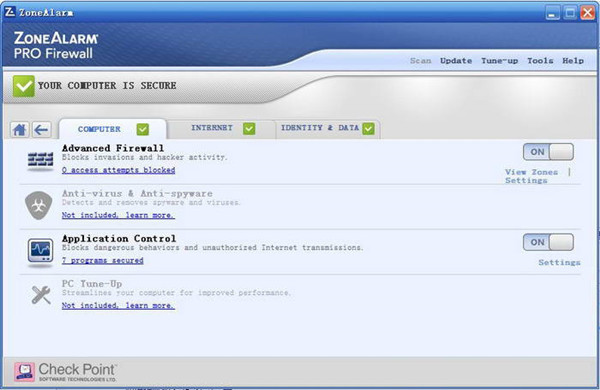Screen dimensions: 600x390
Task: Click the 'PC Tune-Up' heading
Action: (92, 284)
